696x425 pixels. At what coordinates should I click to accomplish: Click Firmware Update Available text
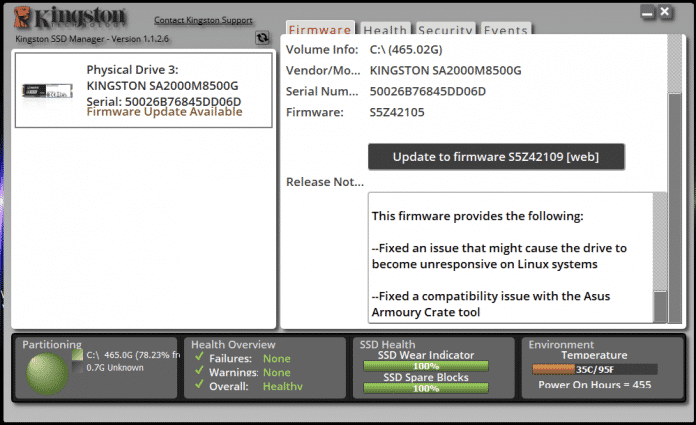point(164,112)
